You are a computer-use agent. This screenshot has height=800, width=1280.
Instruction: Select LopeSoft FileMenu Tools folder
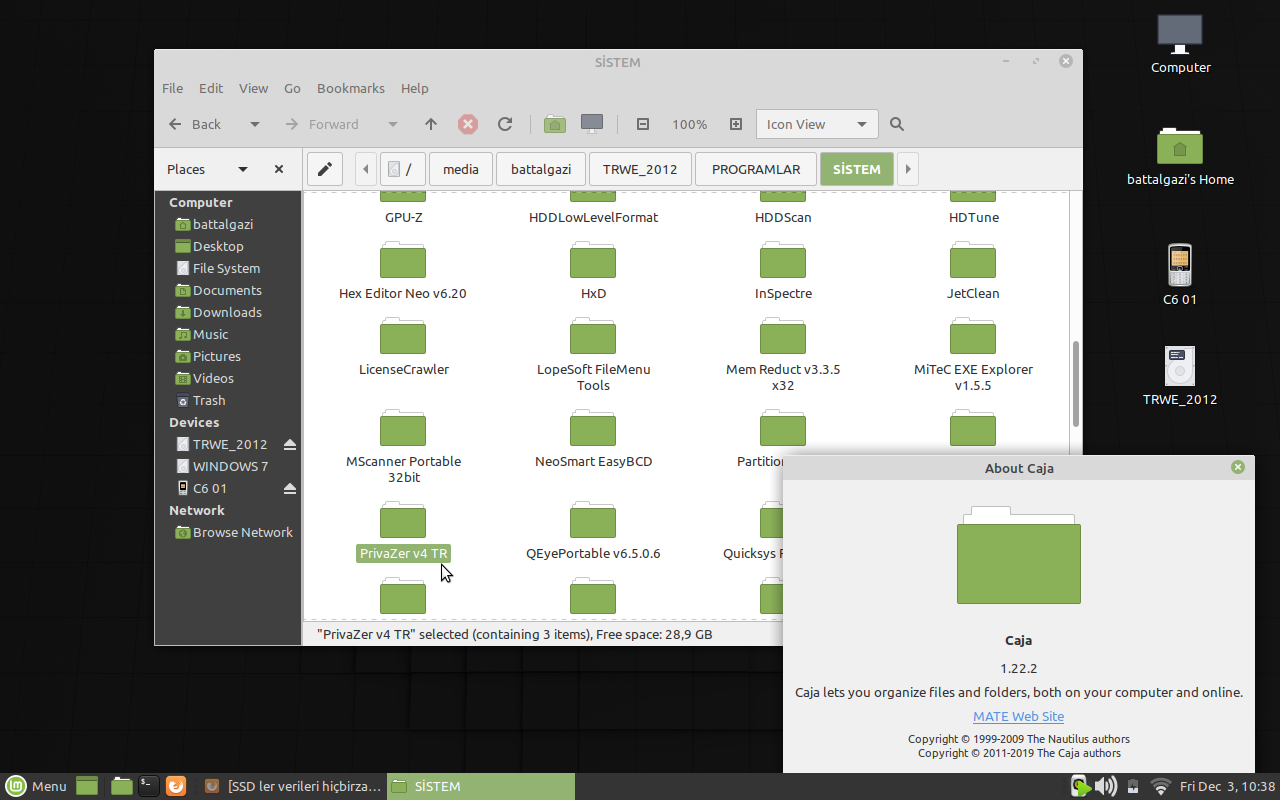click(x=593, y=354)
